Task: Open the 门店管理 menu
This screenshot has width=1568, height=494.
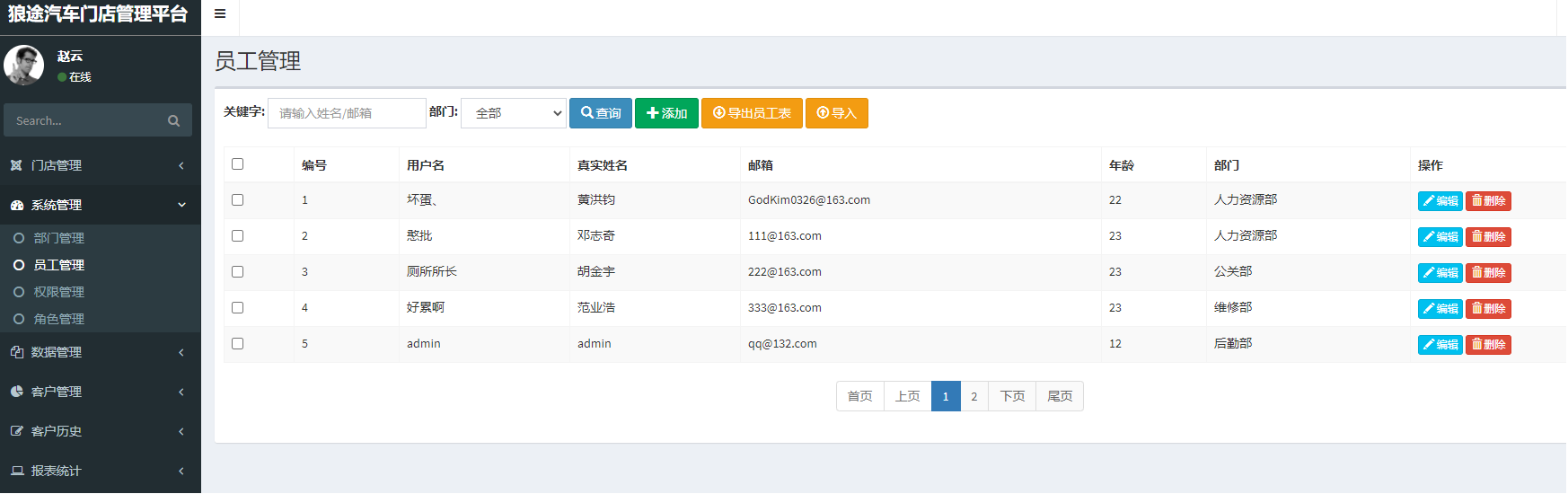Action: tap(101, 165)
